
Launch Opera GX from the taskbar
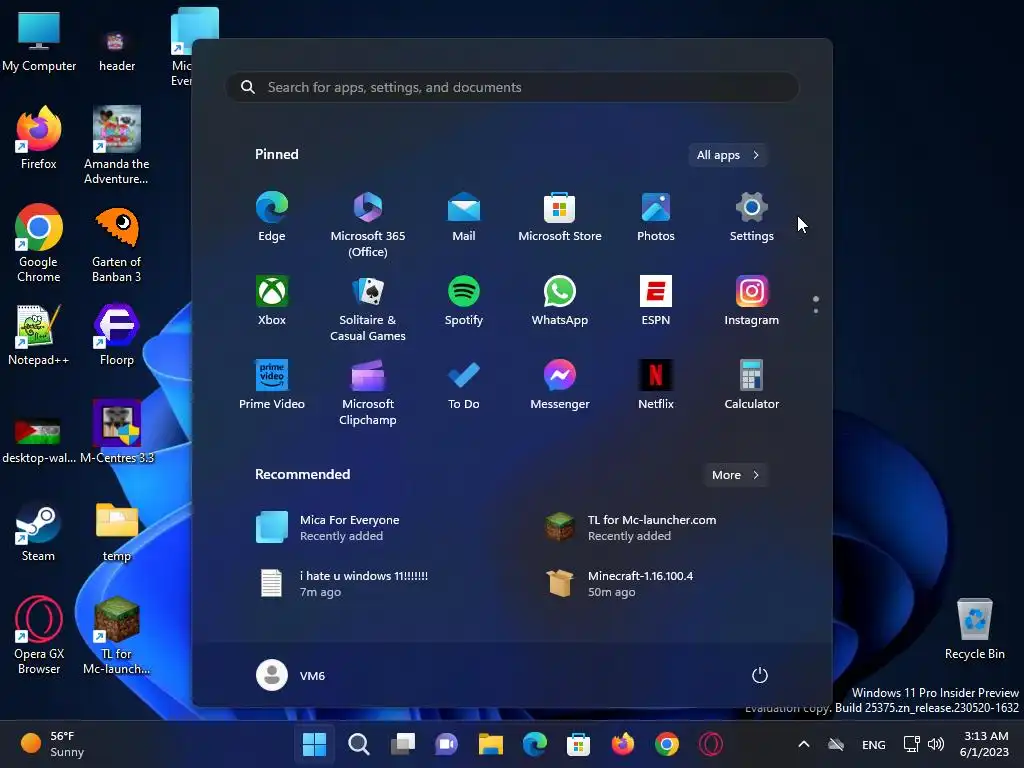711,744
